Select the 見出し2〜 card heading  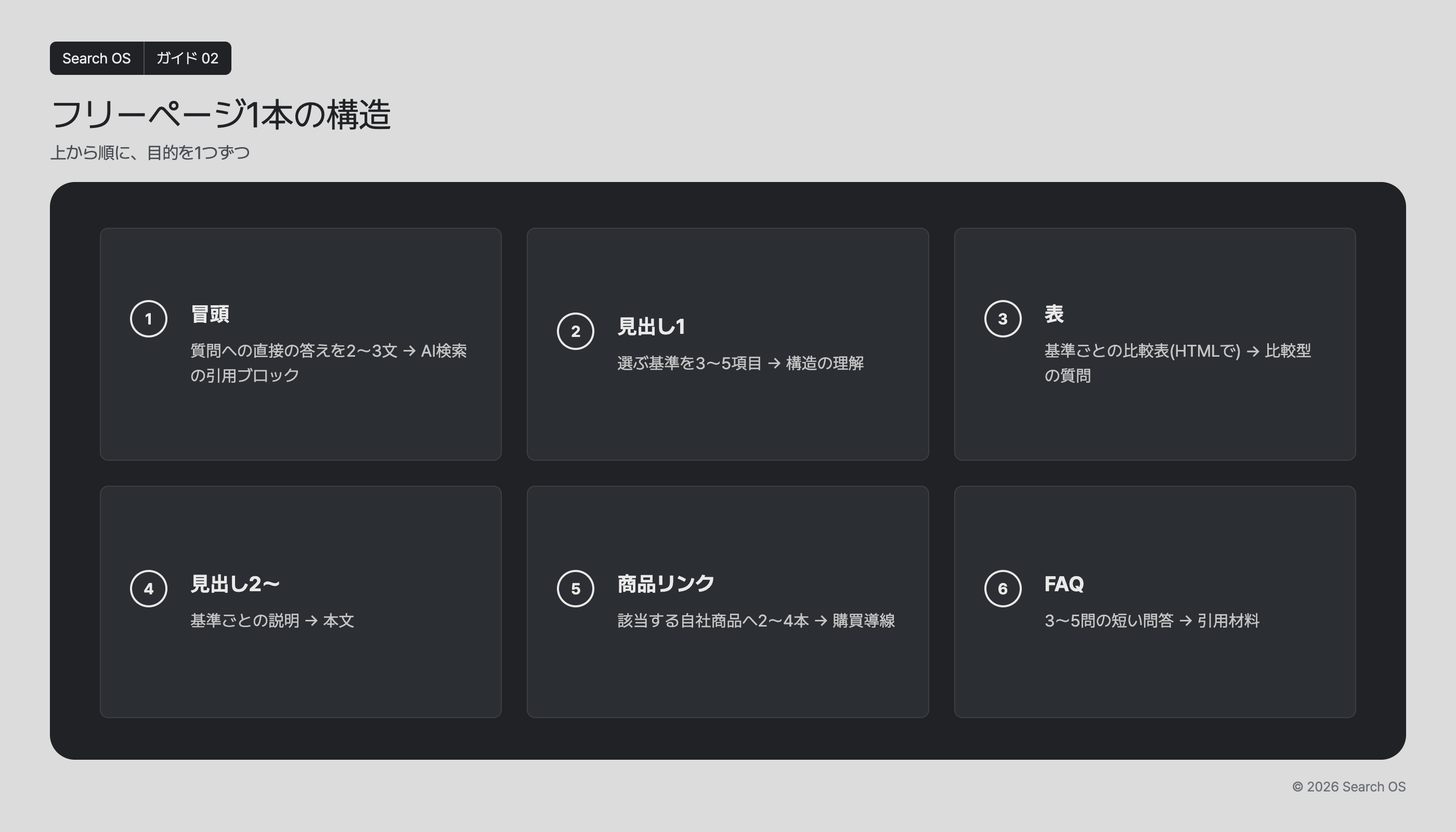coord(236,583)
